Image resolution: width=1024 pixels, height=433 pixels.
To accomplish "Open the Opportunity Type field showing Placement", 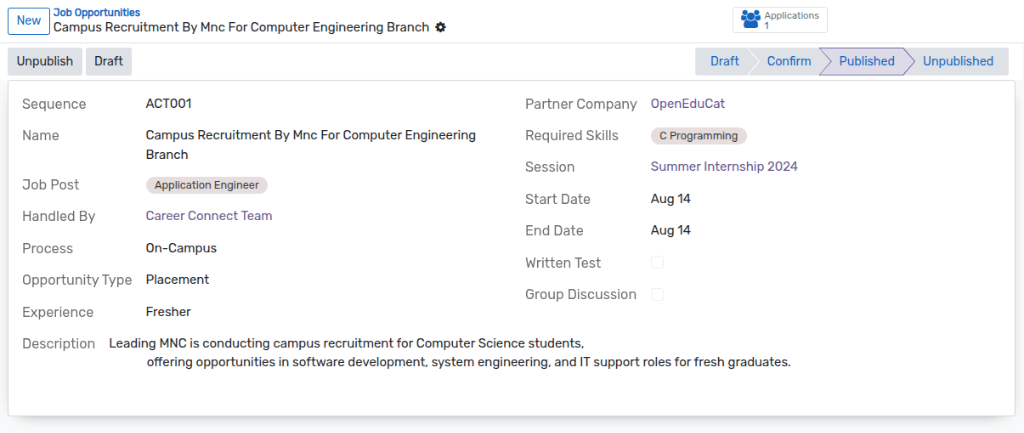I will click(177, 280).
